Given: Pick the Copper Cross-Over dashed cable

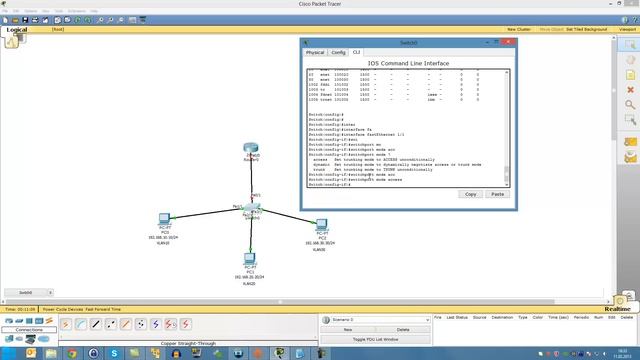Looking at the screenshot, I should pyautogui.click(x=111, y=324).
